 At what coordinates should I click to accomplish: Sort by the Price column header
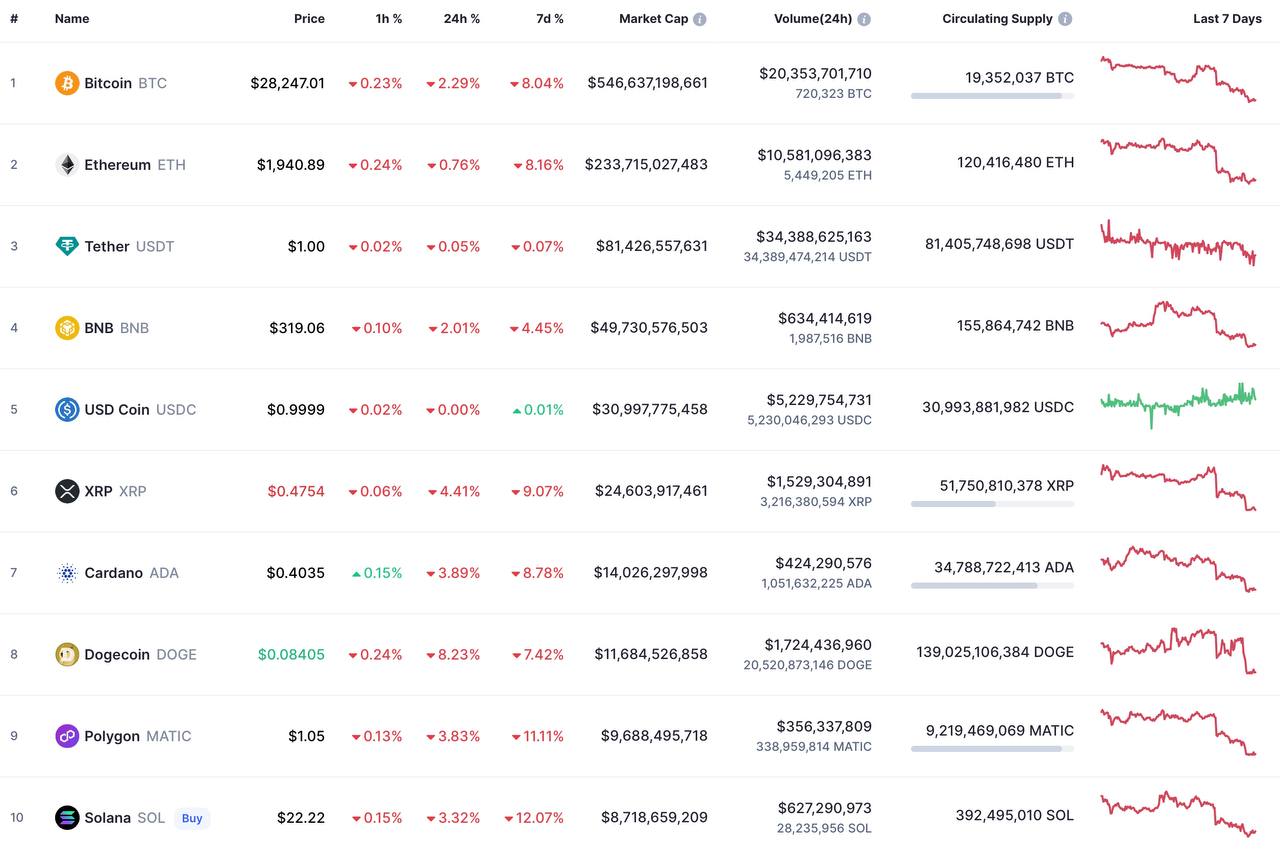pos(309,19)
